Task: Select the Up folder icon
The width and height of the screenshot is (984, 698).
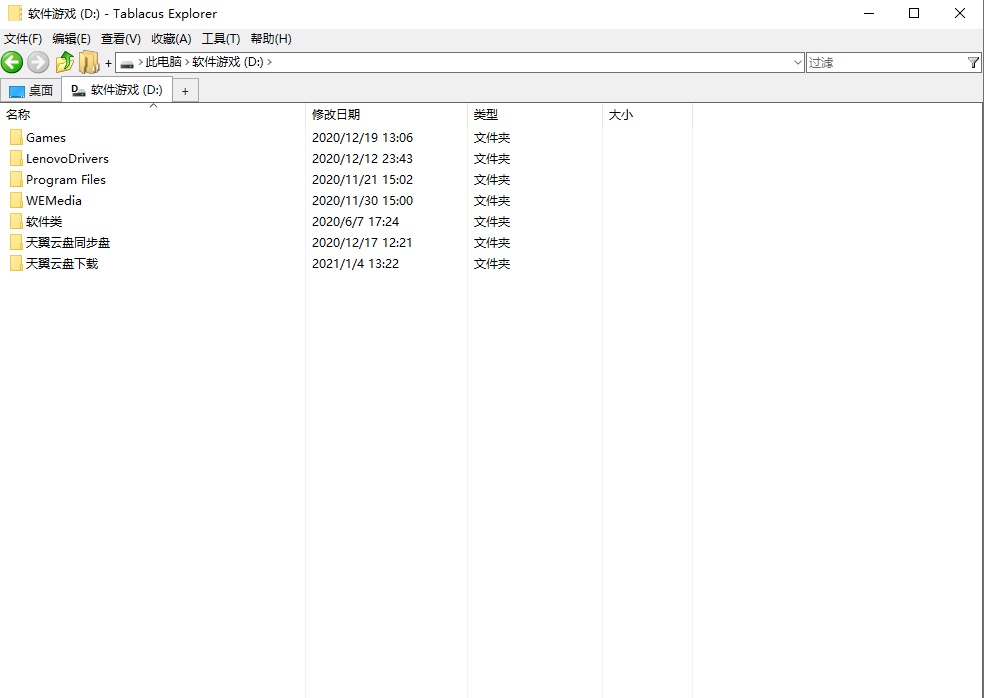Action: pyautogui.click(x=64, y=62)
